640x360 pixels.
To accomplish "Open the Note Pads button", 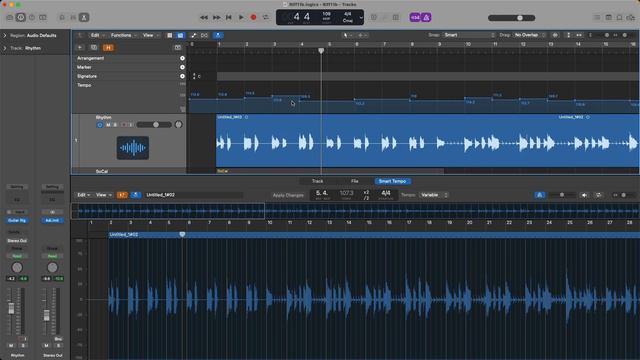I will (x=609, y=18).
